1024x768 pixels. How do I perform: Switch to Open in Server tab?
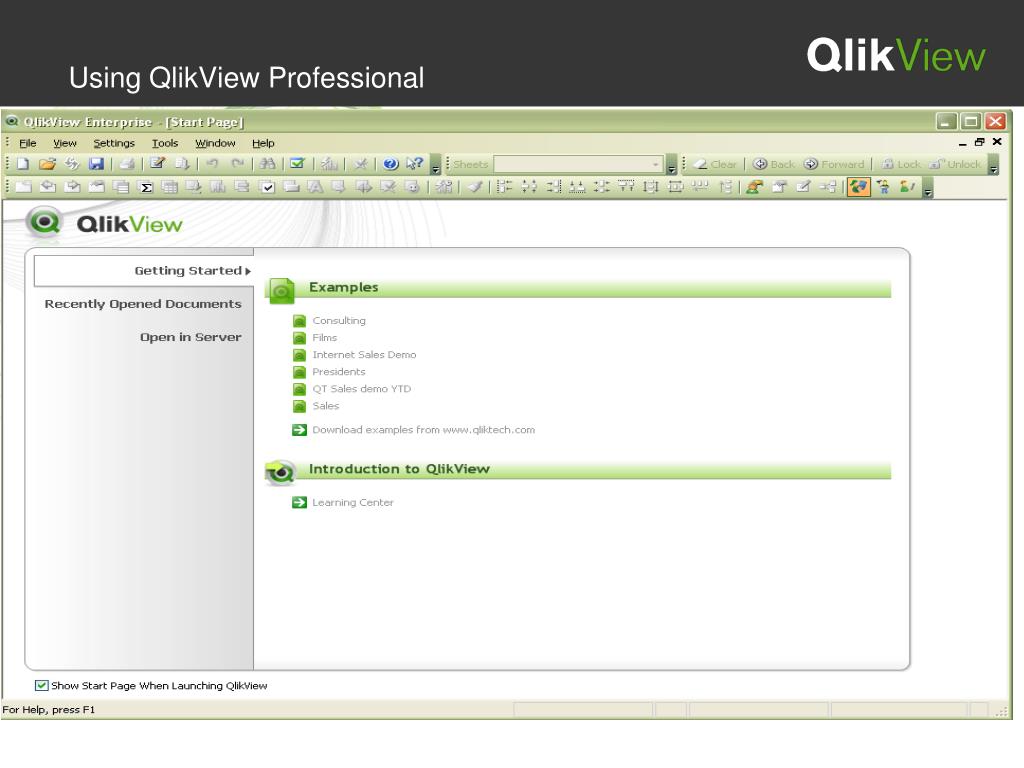click(191, 337)
